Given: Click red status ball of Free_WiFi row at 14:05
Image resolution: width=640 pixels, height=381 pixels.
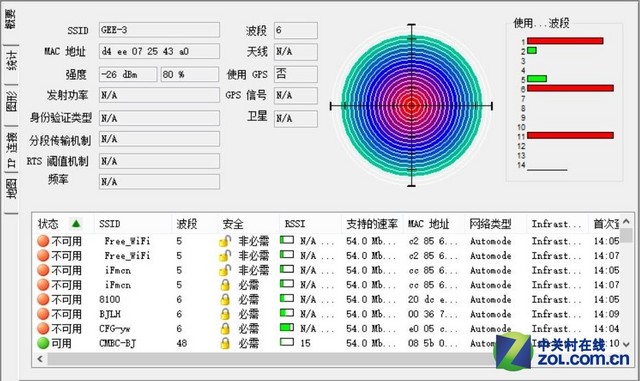Looking at the screenshot, I should coord(43,241).
